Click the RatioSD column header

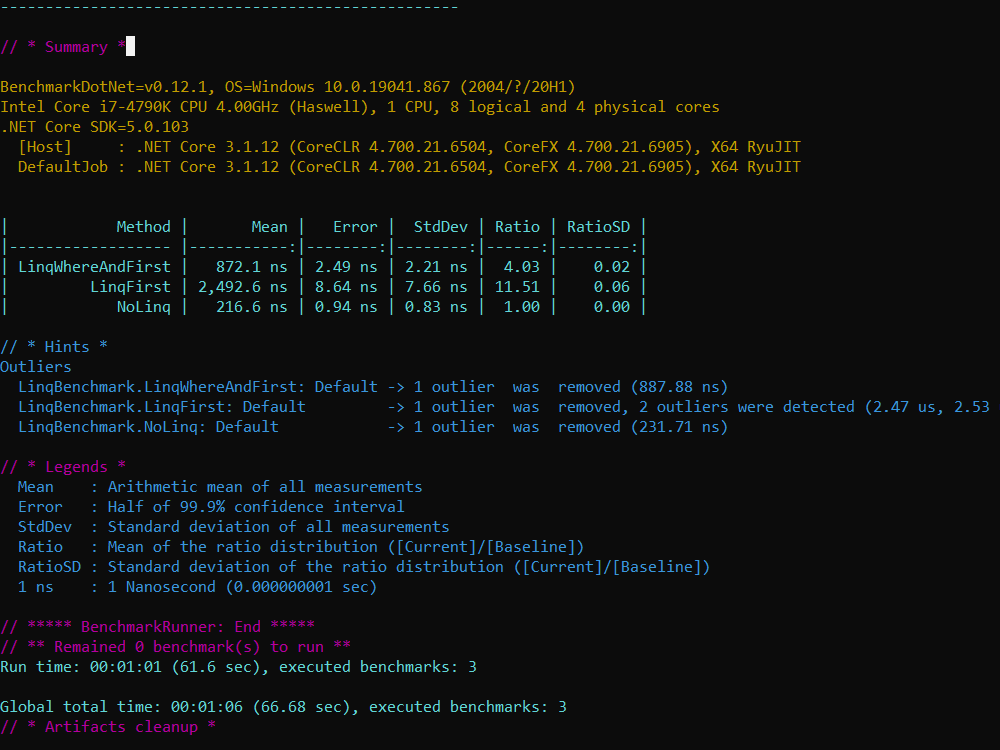(x=599, y=227)
